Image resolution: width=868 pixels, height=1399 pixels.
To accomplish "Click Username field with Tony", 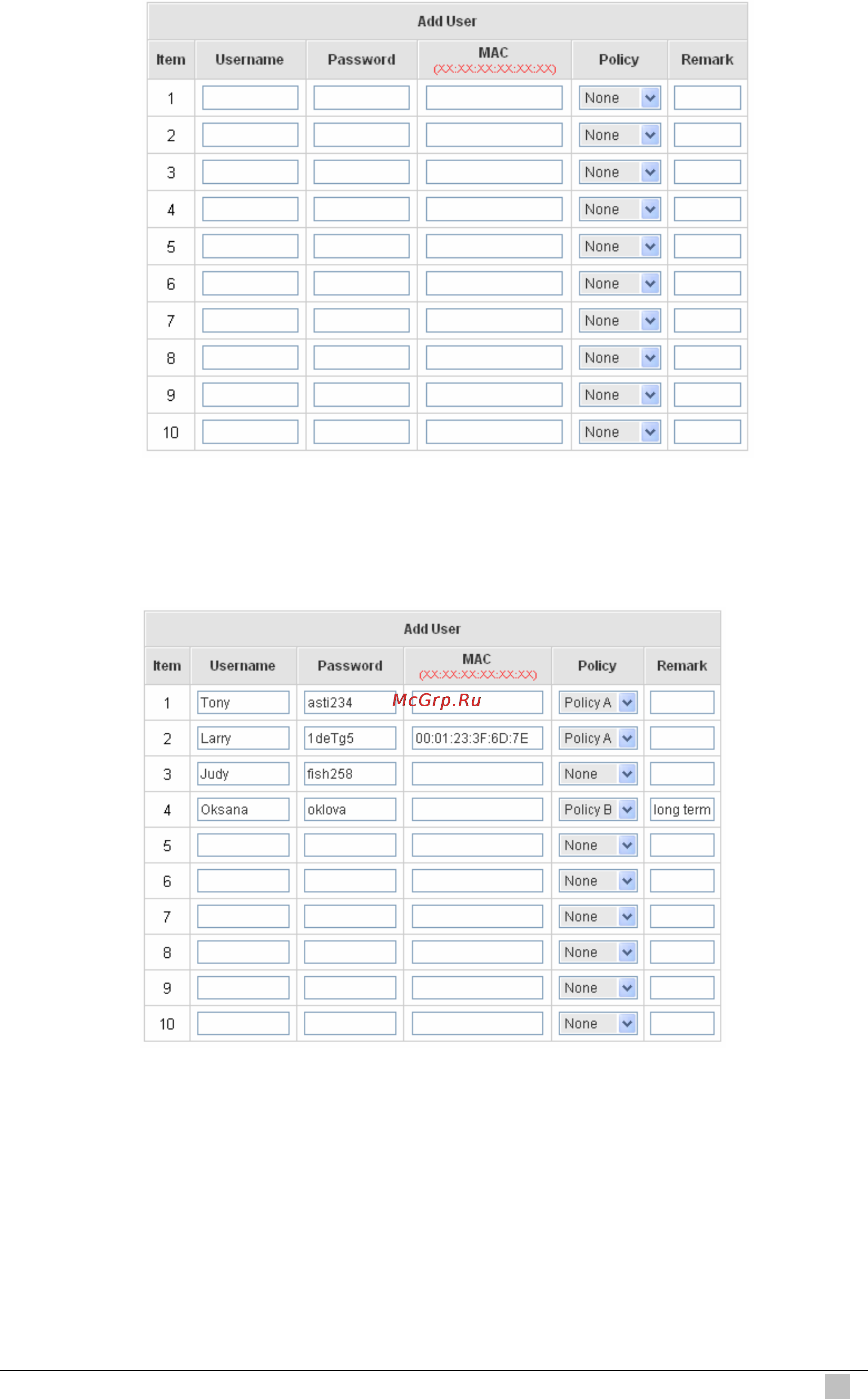I will point(244,702).
